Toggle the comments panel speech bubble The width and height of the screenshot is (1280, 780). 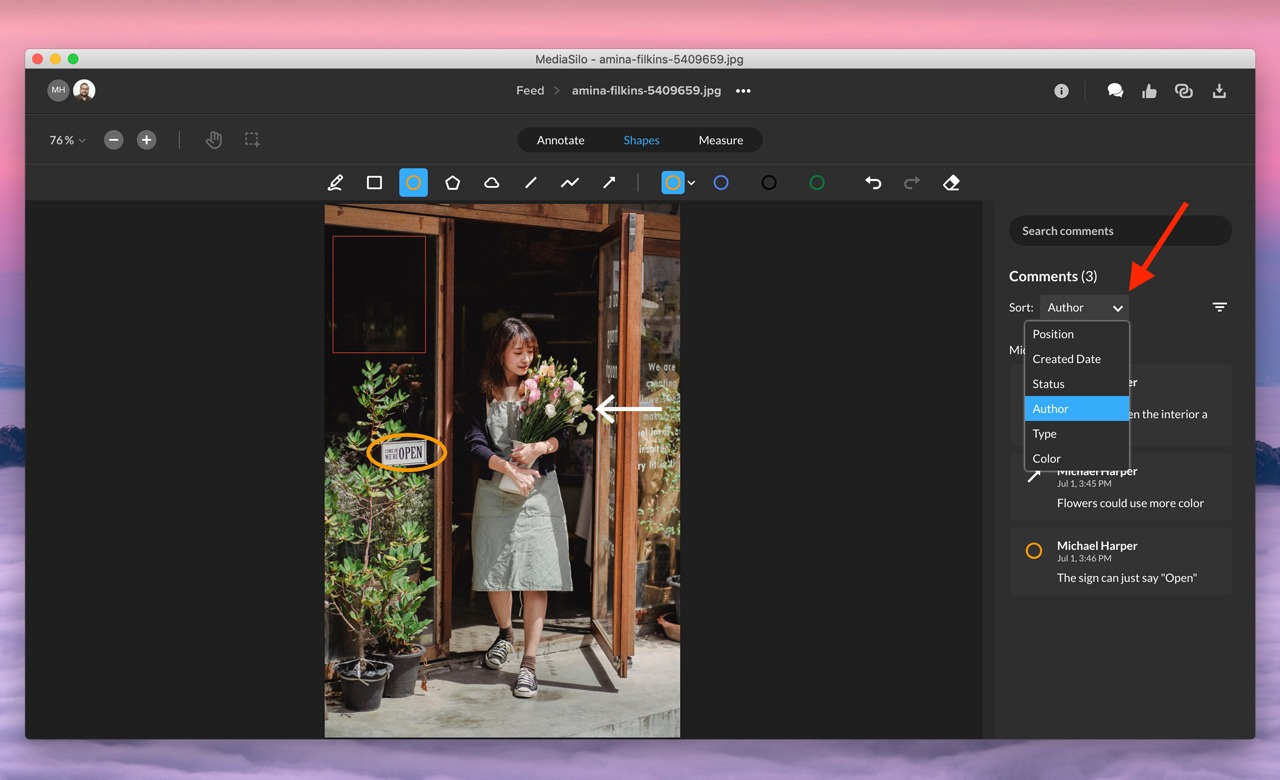1115,91
